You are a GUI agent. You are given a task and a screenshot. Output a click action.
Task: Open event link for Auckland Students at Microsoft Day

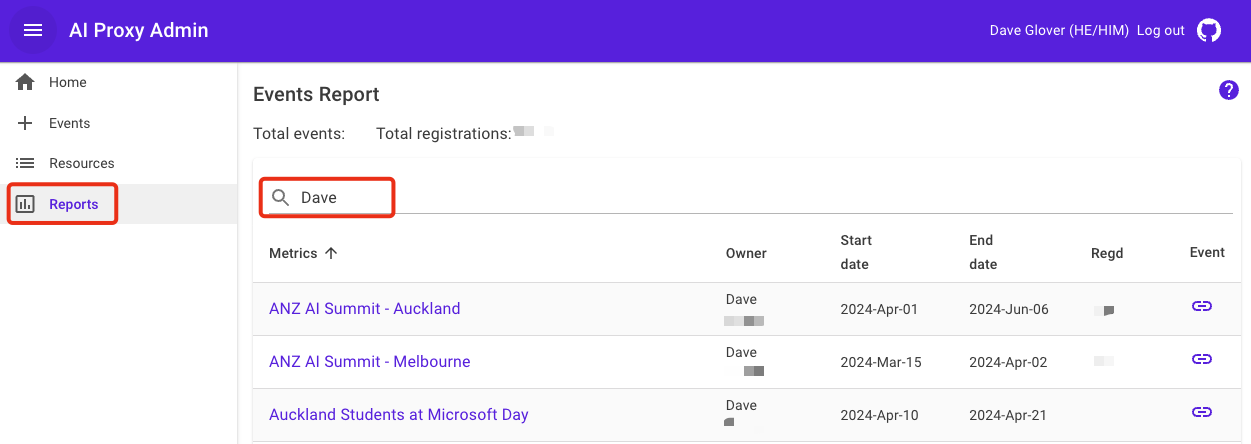[1202, 412]
